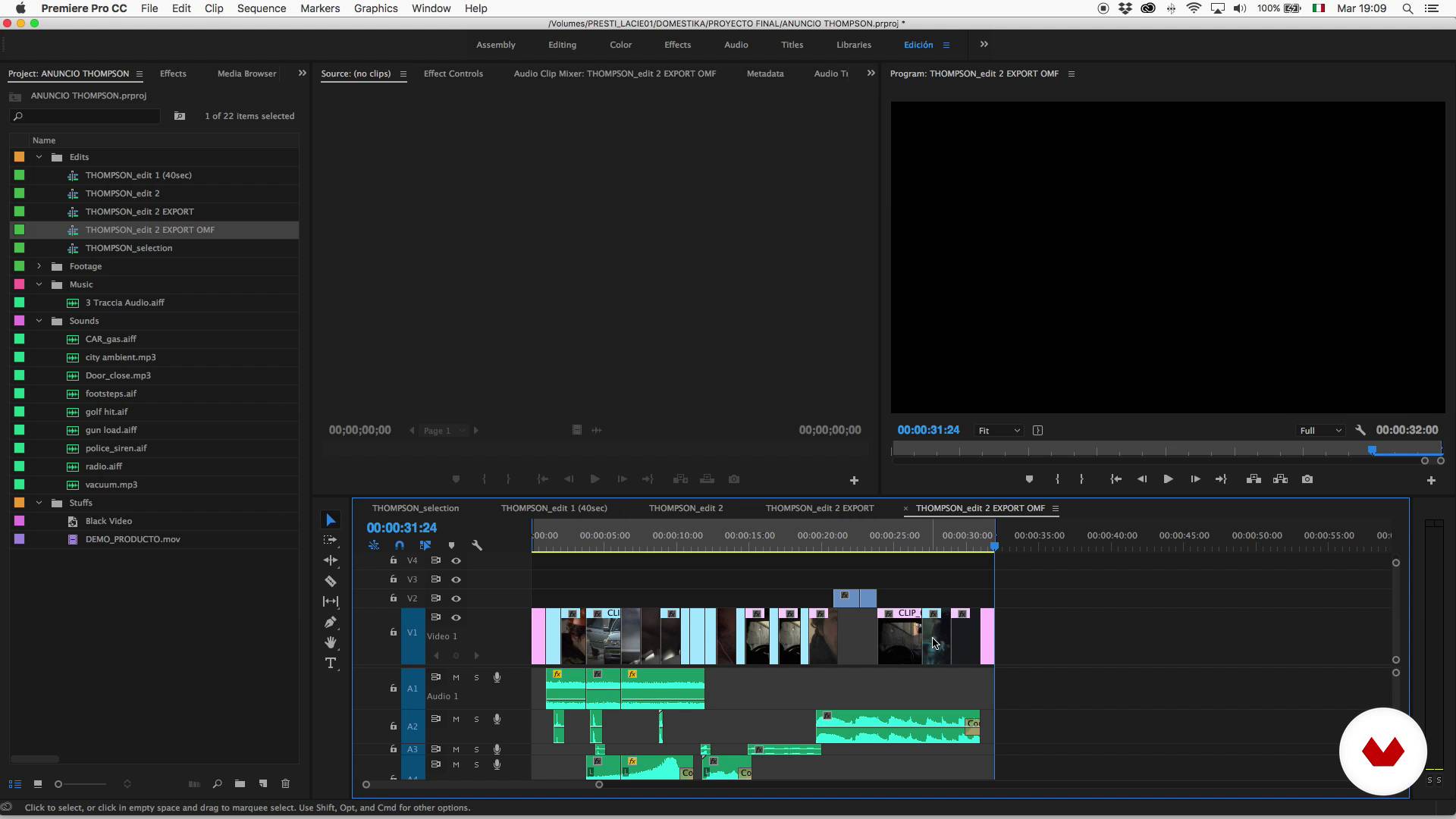Open Media Browser panel tab
This screenshot has height=819, width=1456.
(246, 74)
